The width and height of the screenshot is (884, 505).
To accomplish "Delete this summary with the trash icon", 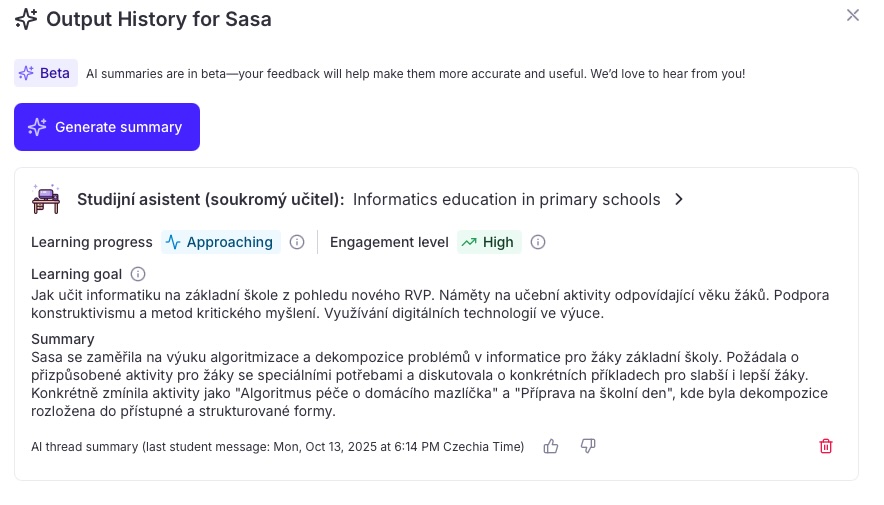I will [x=826, y=446].
